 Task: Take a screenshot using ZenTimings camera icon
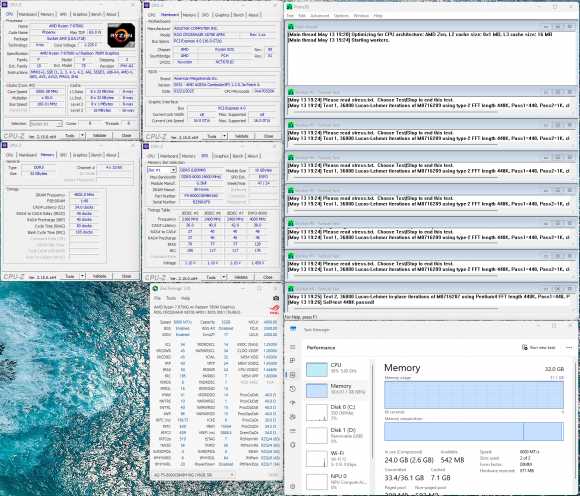(x=276, y=298)
